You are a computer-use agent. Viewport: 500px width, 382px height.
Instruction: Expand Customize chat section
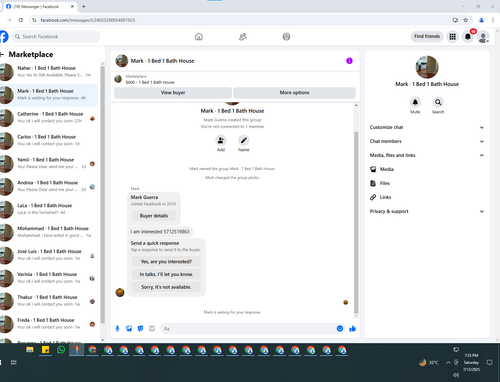click(x=427, y=127)
